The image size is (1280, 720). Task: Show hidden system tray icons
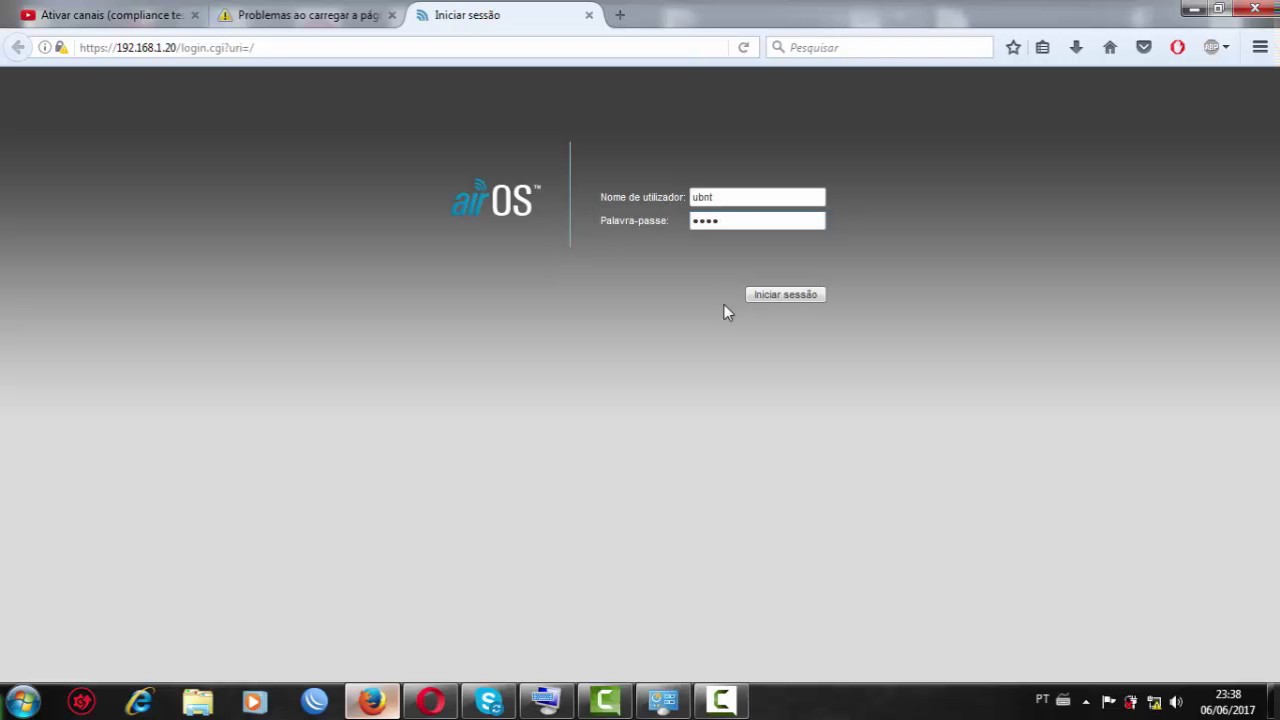1086,702
